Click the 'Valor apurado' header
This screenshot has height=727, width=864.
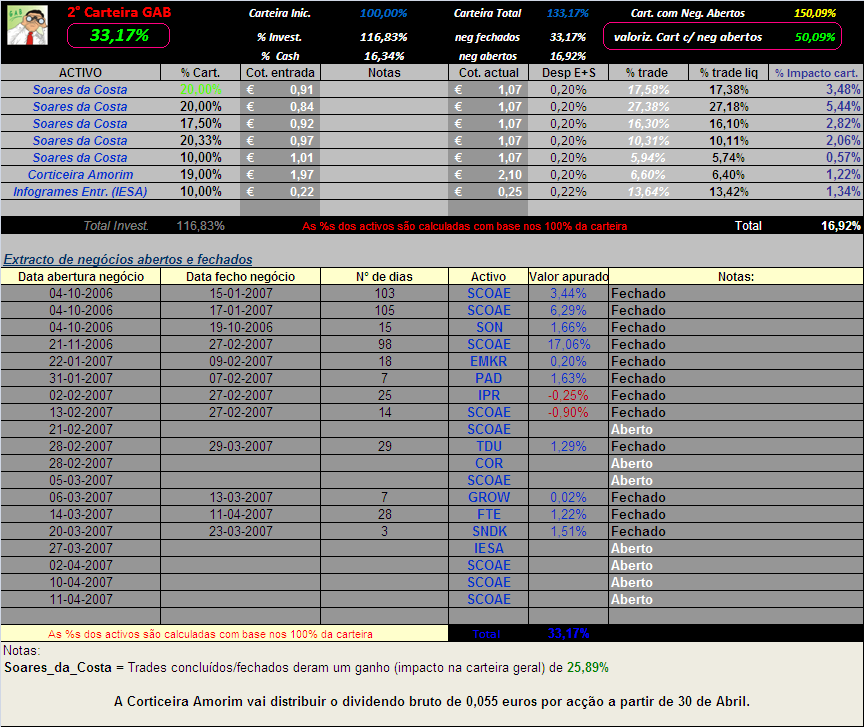tap(568, 277)
